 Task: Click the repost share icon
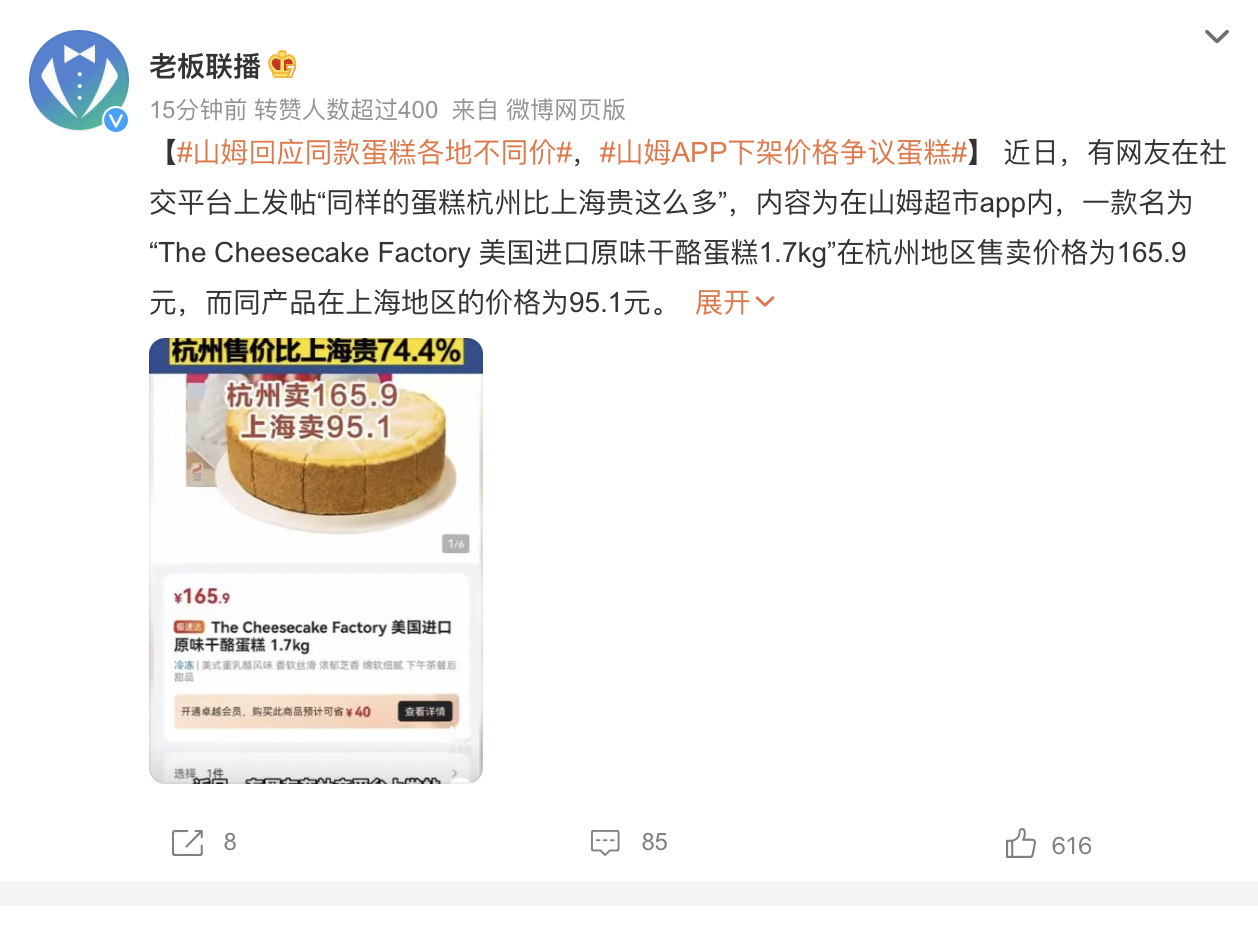[x=187, y=843]
